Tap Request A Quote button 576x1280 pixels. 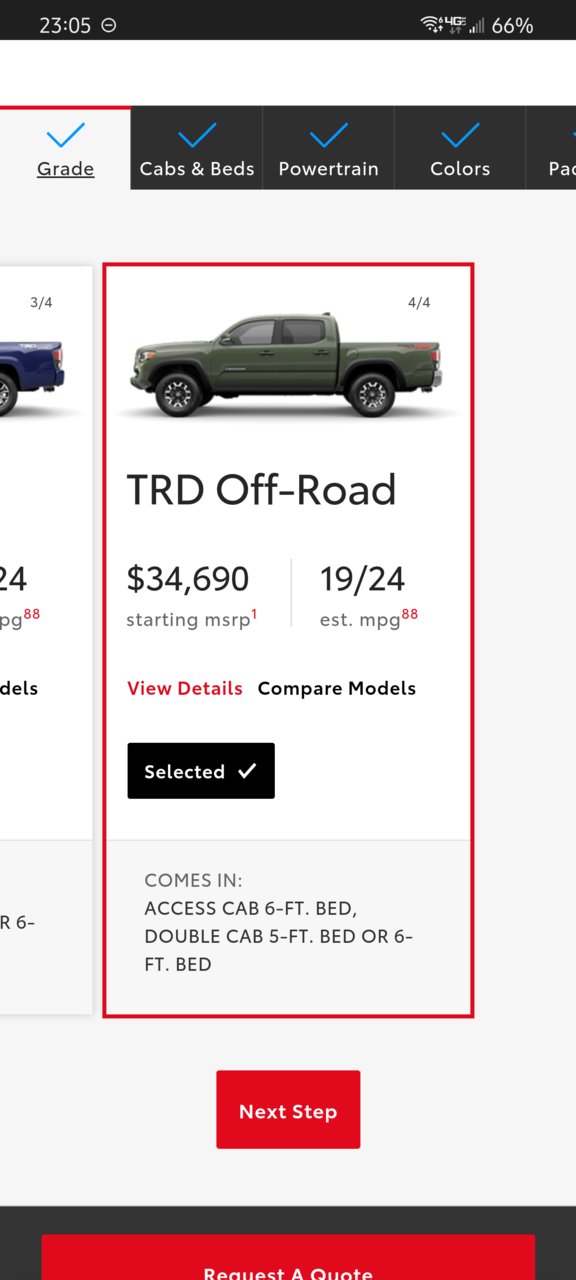pos(288,1262)
